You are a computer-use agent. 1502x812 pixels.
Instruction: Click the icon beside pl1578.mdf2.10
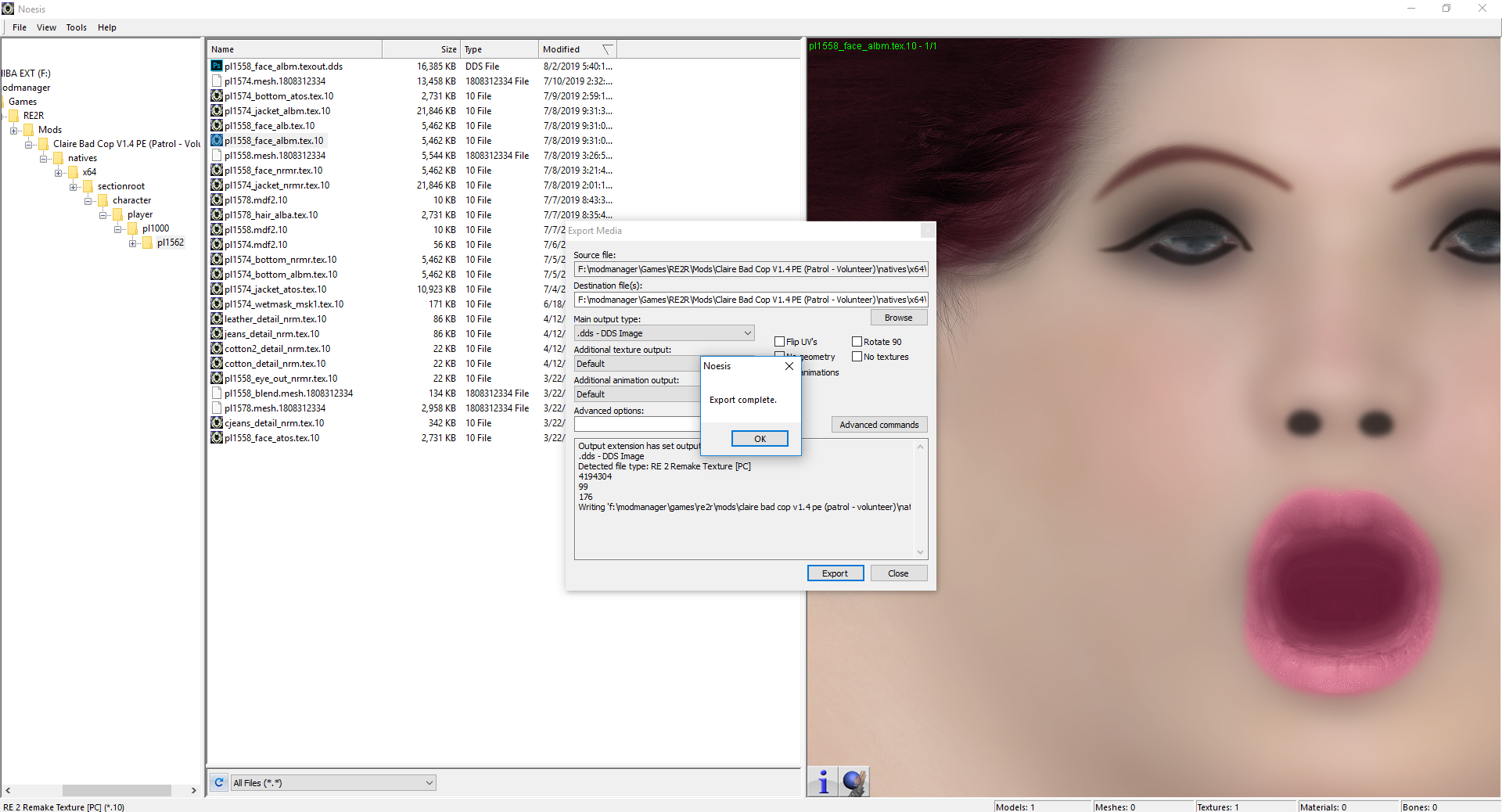coord(217,200)
